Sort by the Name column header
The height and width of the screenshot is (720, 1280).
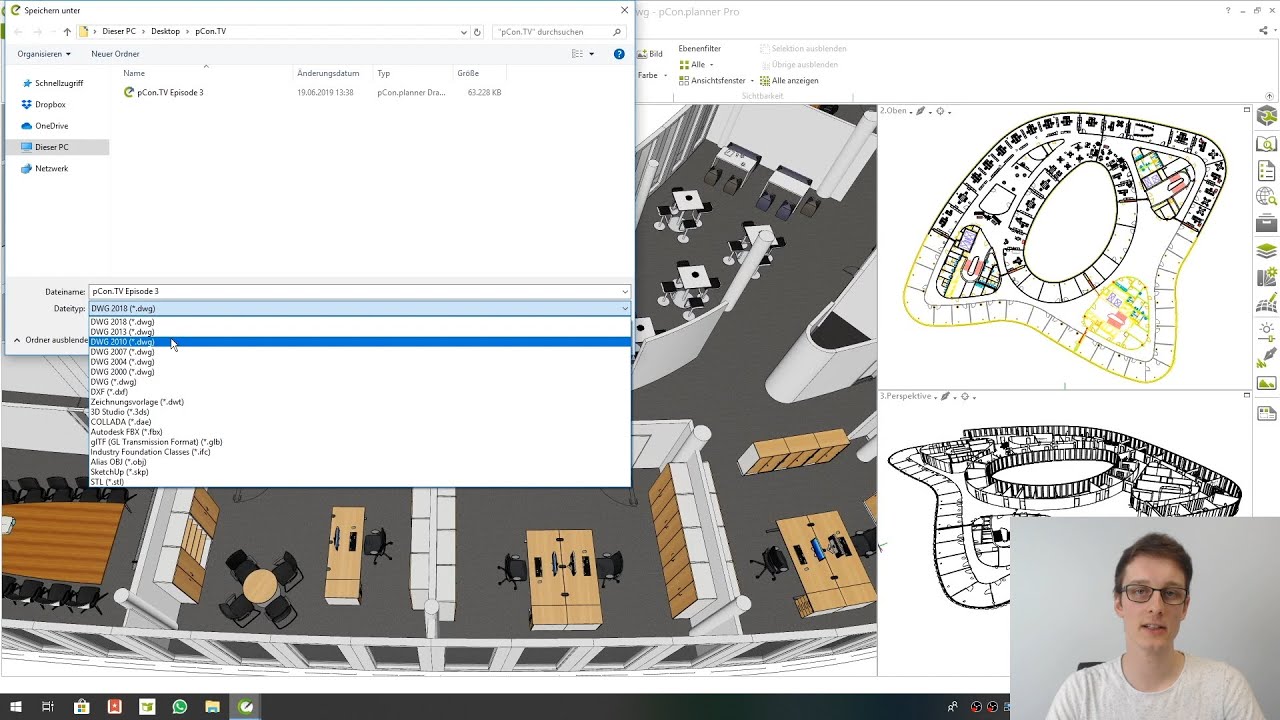point(134,73)
